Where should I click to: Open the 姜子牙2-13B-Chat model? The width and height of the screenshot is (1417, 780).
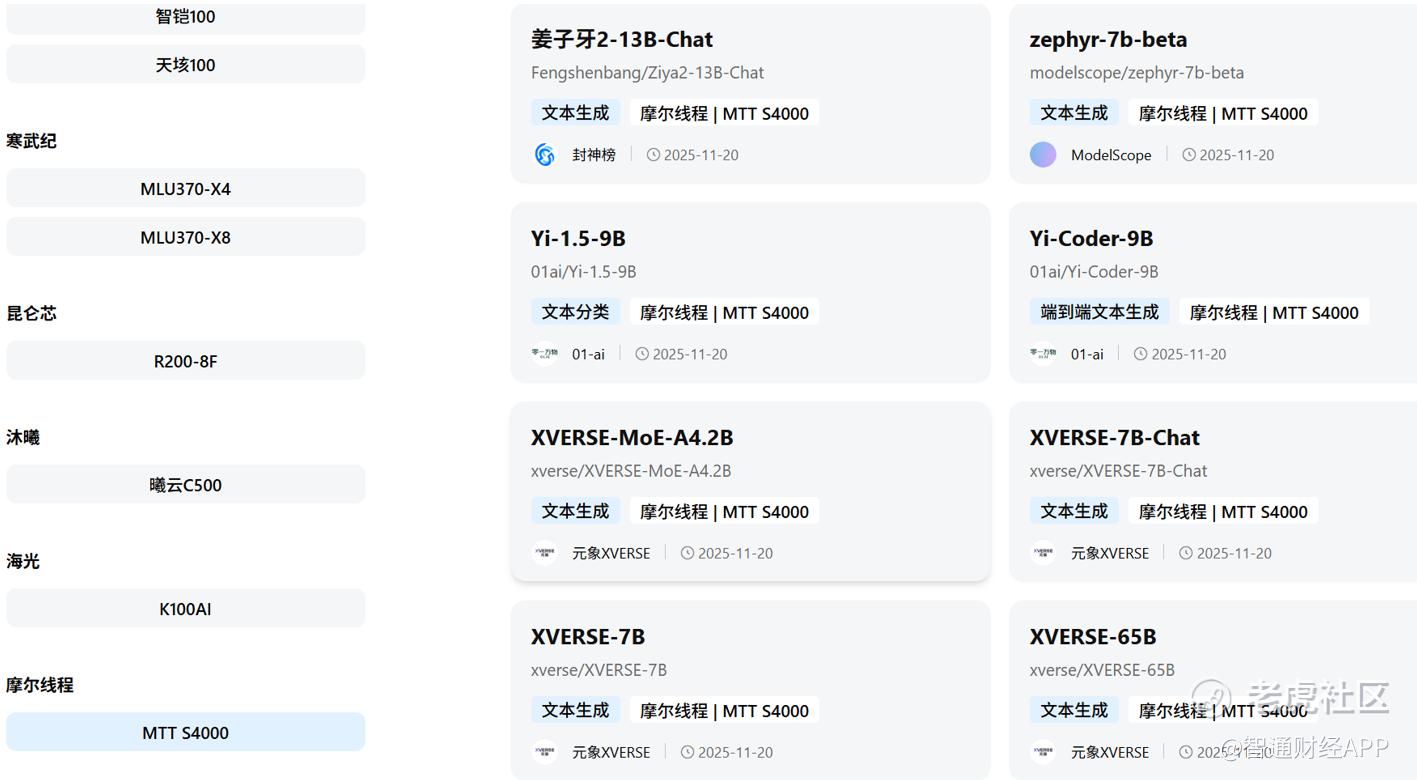tap(622, 40)
